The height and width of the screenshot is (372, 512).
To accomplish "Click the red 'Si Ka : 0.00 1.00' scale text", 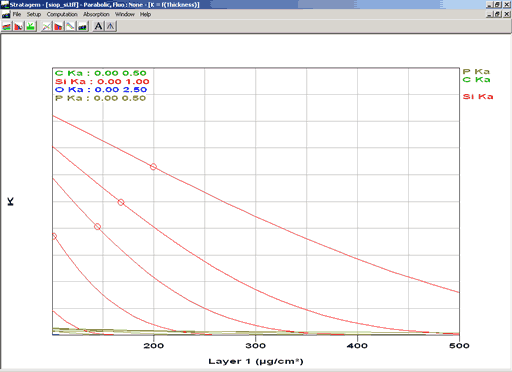I will click(x=102, y=82).
